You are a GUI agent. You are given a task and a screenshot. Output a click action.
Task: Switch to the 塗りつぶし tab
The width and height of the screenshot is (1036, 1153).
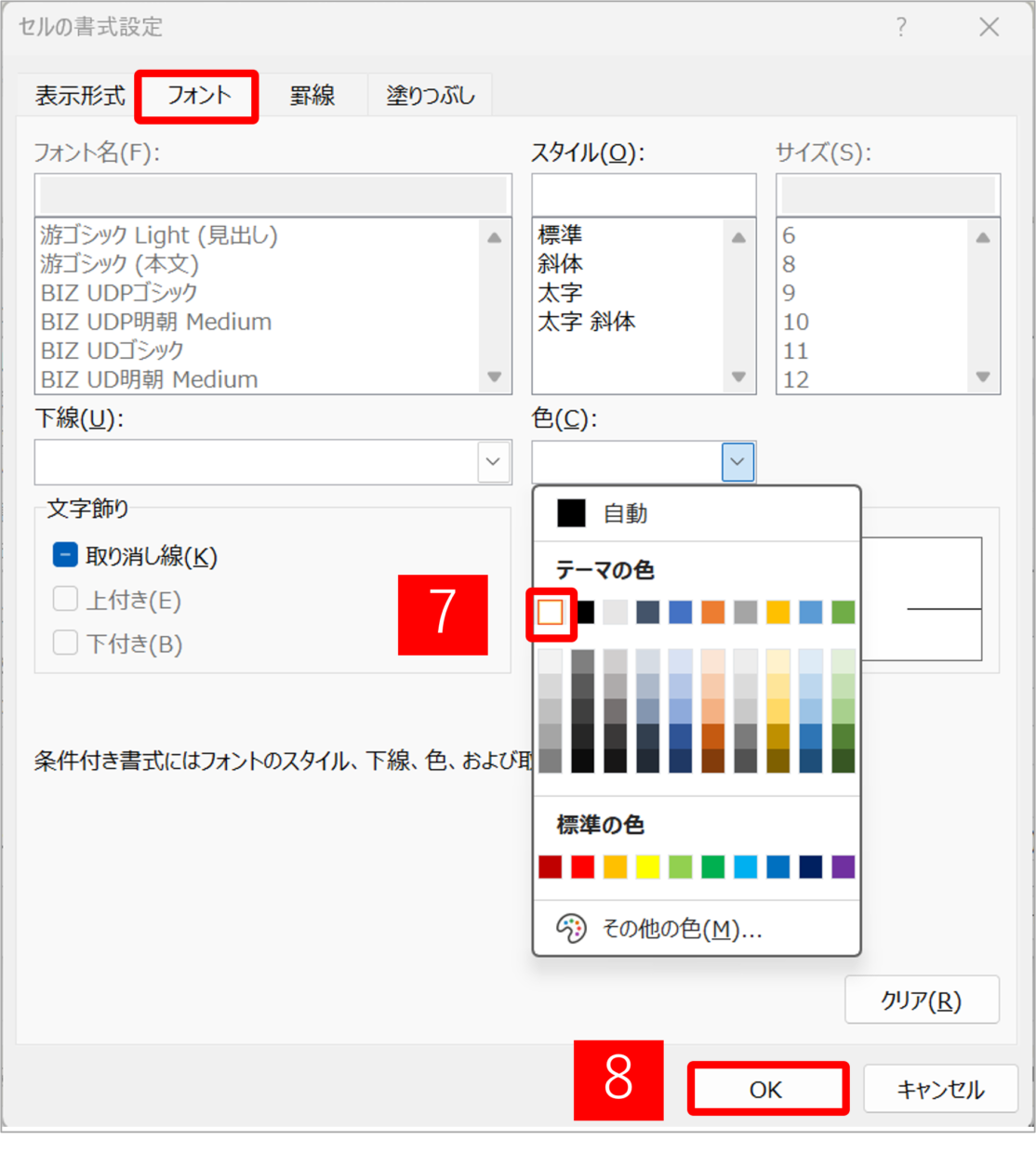click(x=430, y=96)
